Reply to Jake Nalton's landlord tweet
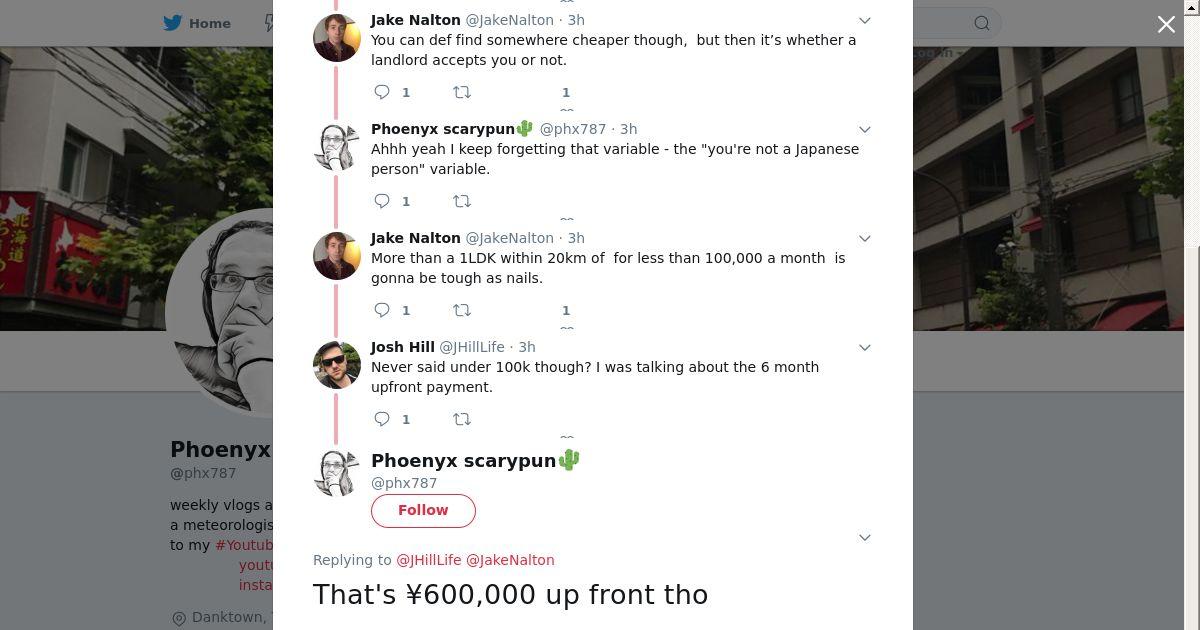Screen dimensions: 1200x630 coord(382,92)
